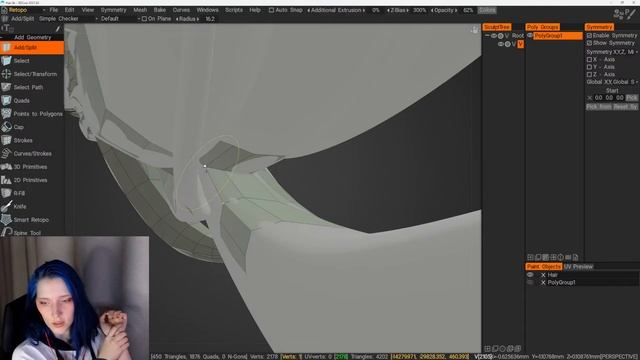This screenshot has height=360, width=640.
Task: Click first icon in Poly Groups bottom toolbar
Action: [530, 257]
